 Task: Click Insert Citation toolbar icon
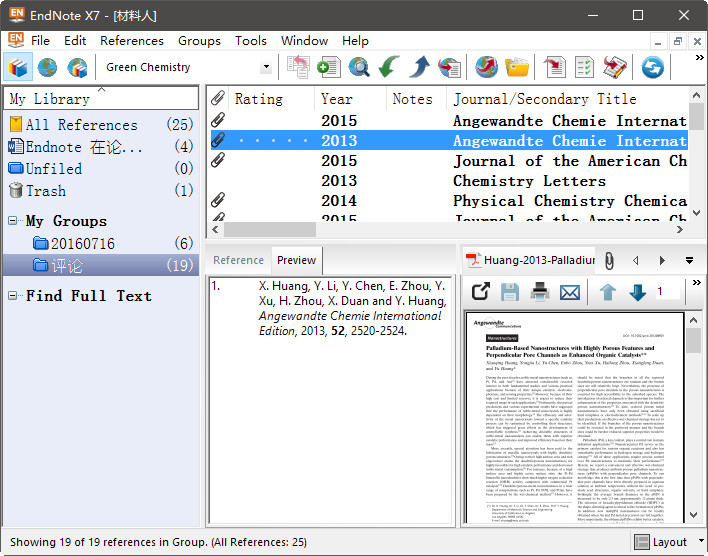pos(555,67)
